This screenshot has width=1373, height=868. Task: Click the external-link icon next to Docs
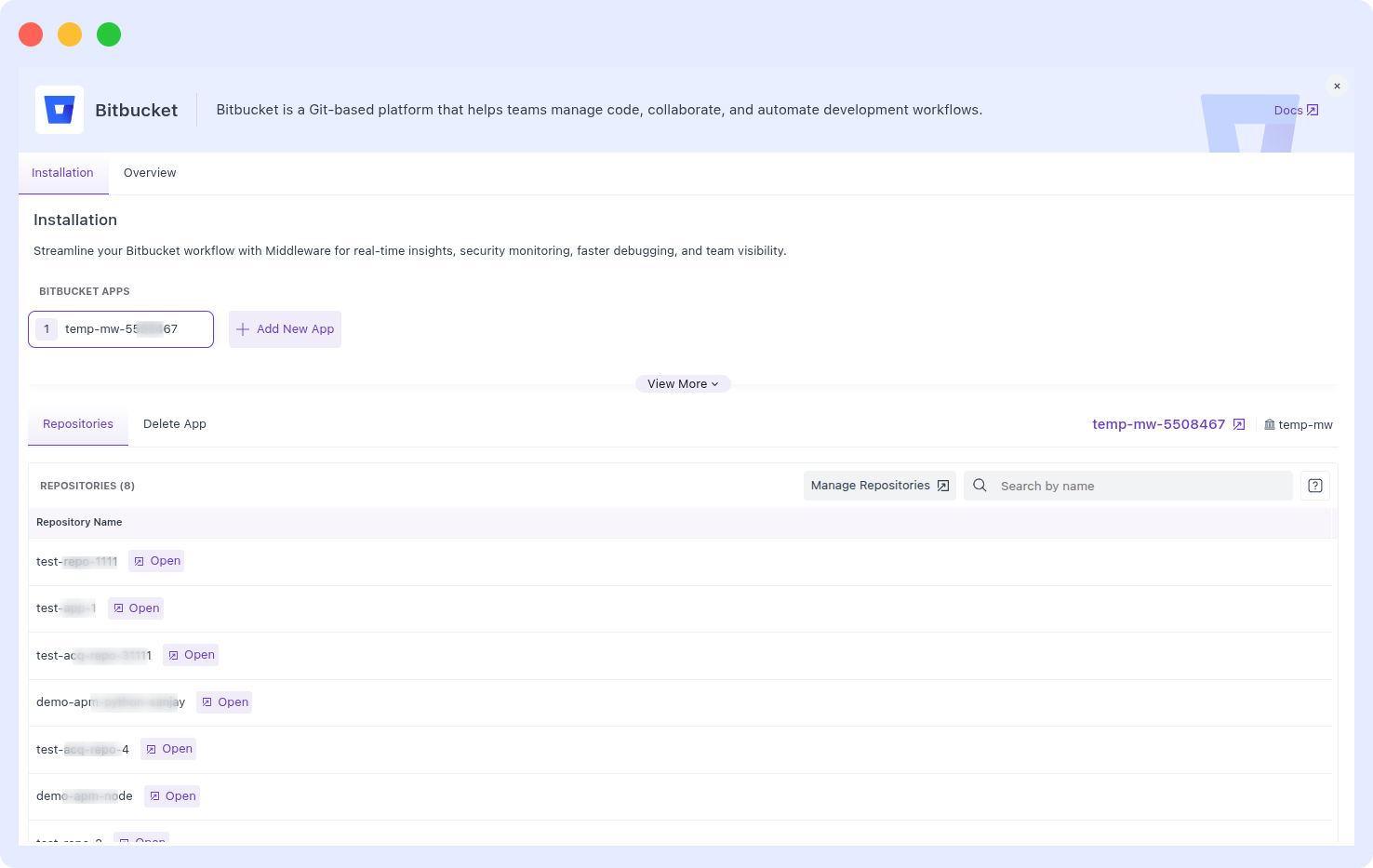coord(1313,110)
